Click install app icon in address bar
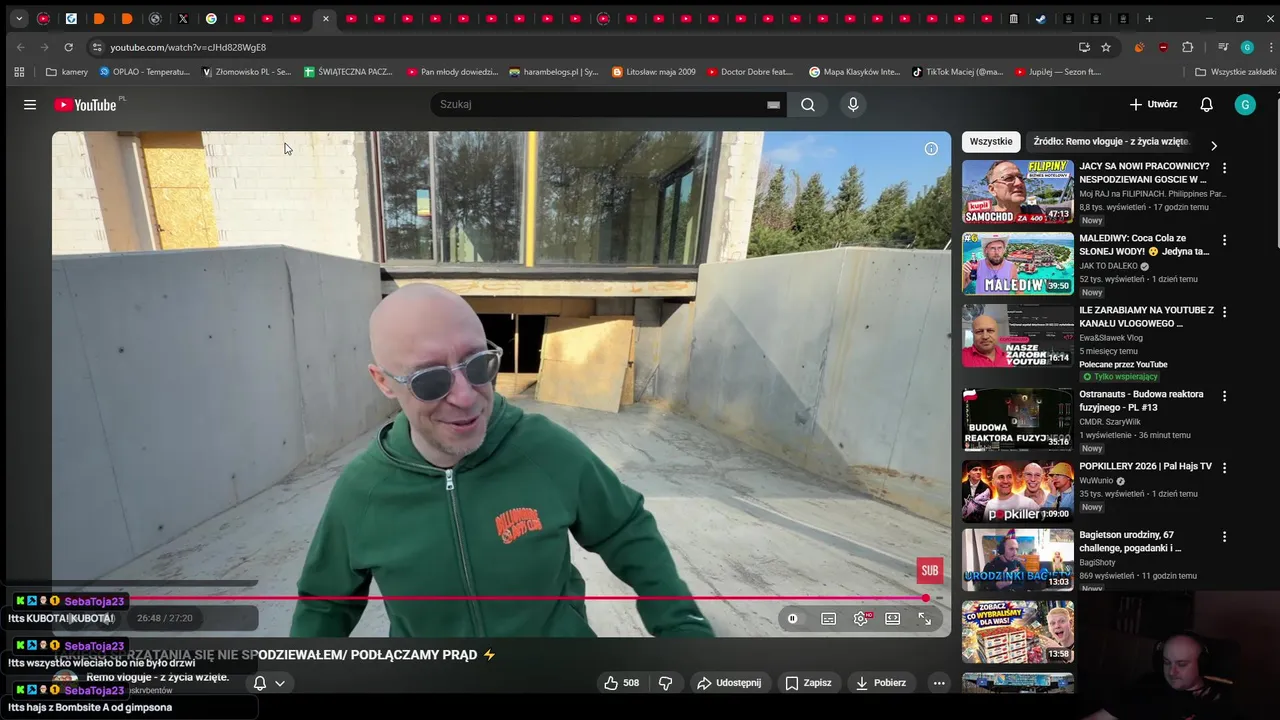This screenshot has width=1280, height=720. pos(1084,47)
